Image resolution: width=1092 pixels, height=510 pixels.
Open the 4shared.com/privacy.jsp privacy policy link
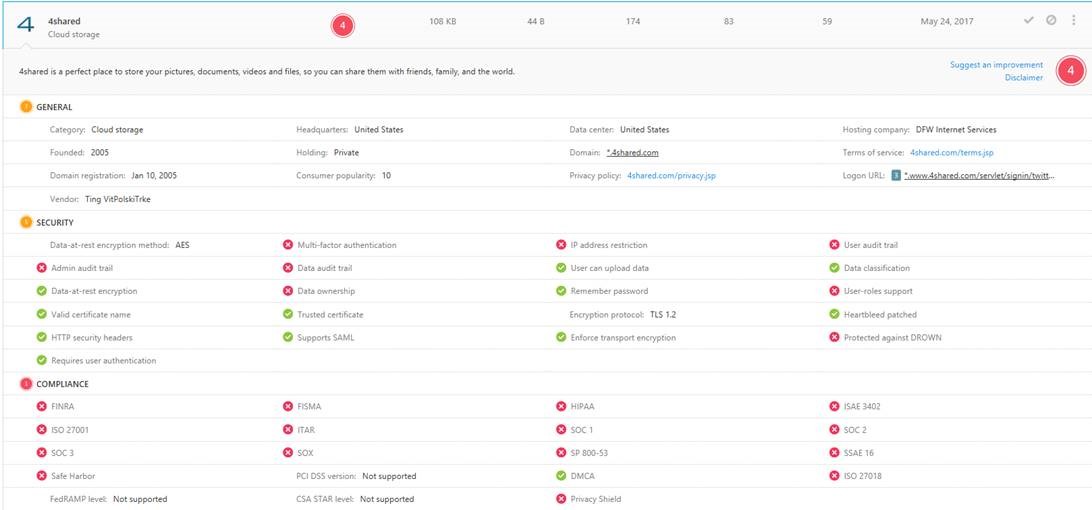pyautogui.click(x=671, y=176)
